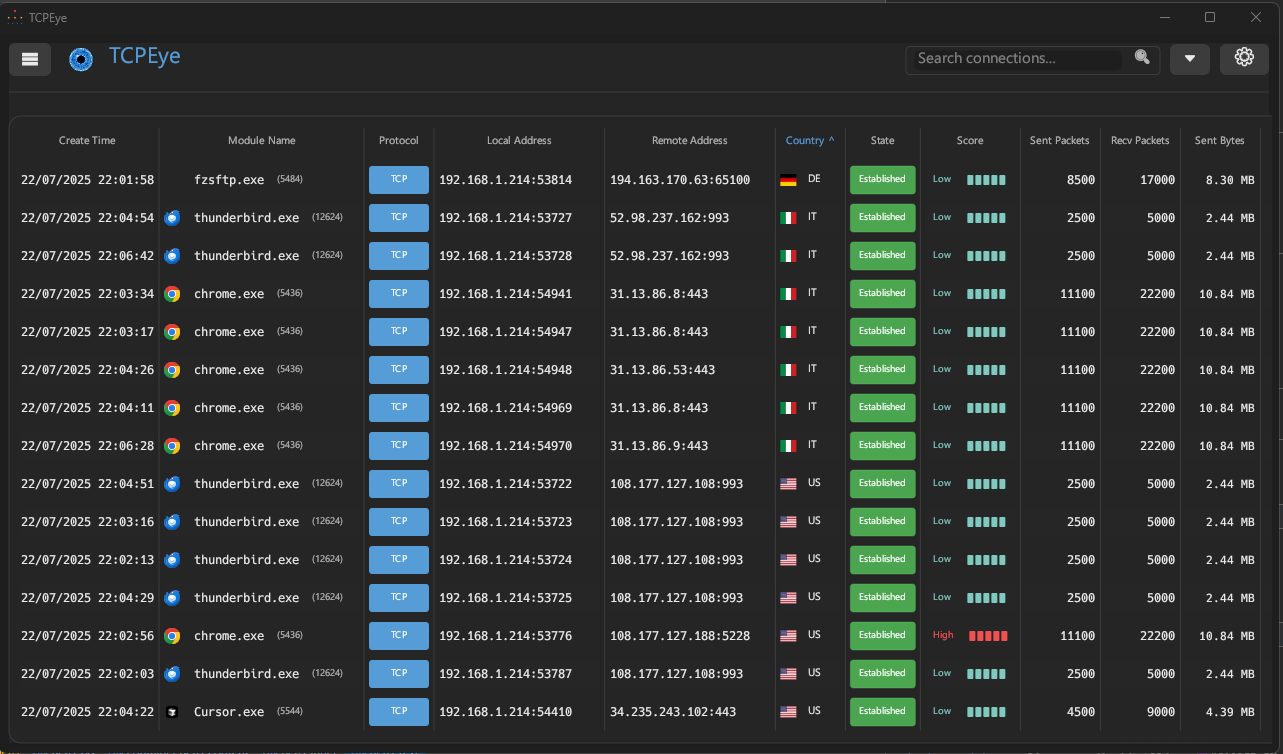Select remote address 194.163.170.63:65100

coord(680,180)
